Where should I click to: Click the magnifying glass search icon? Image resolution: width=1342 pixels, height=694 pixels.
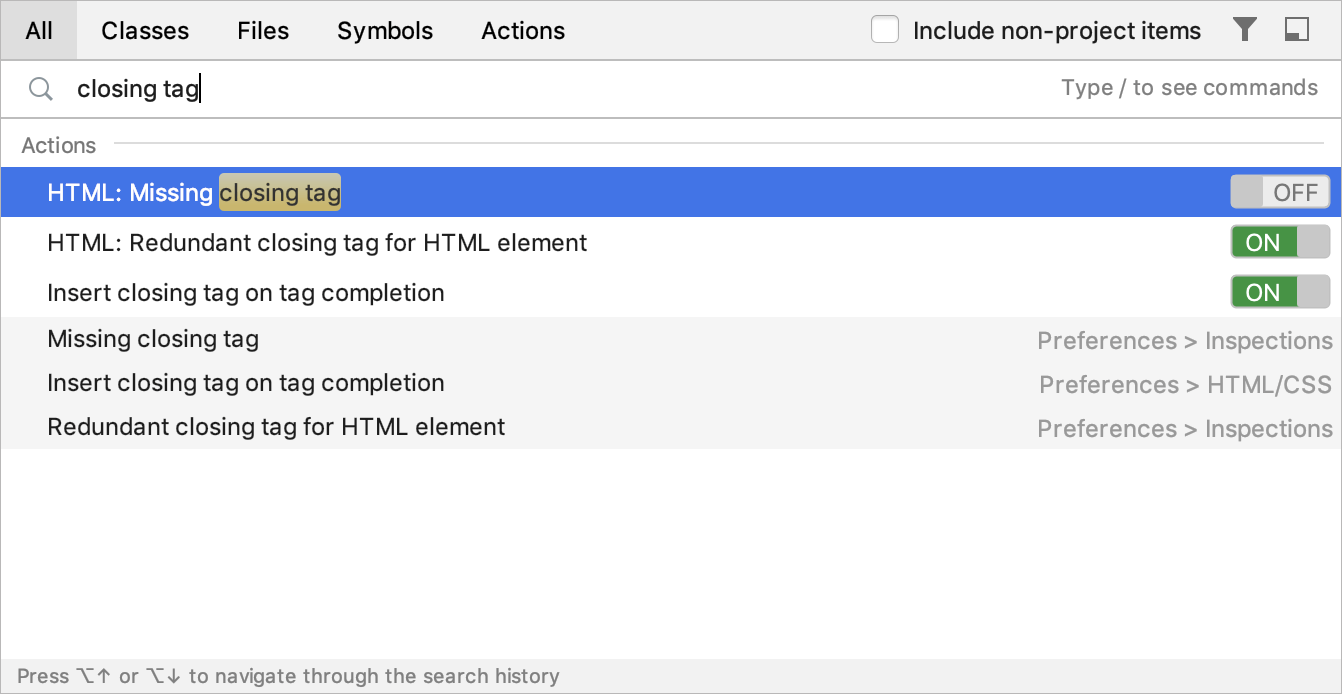(x=41, y=89)
